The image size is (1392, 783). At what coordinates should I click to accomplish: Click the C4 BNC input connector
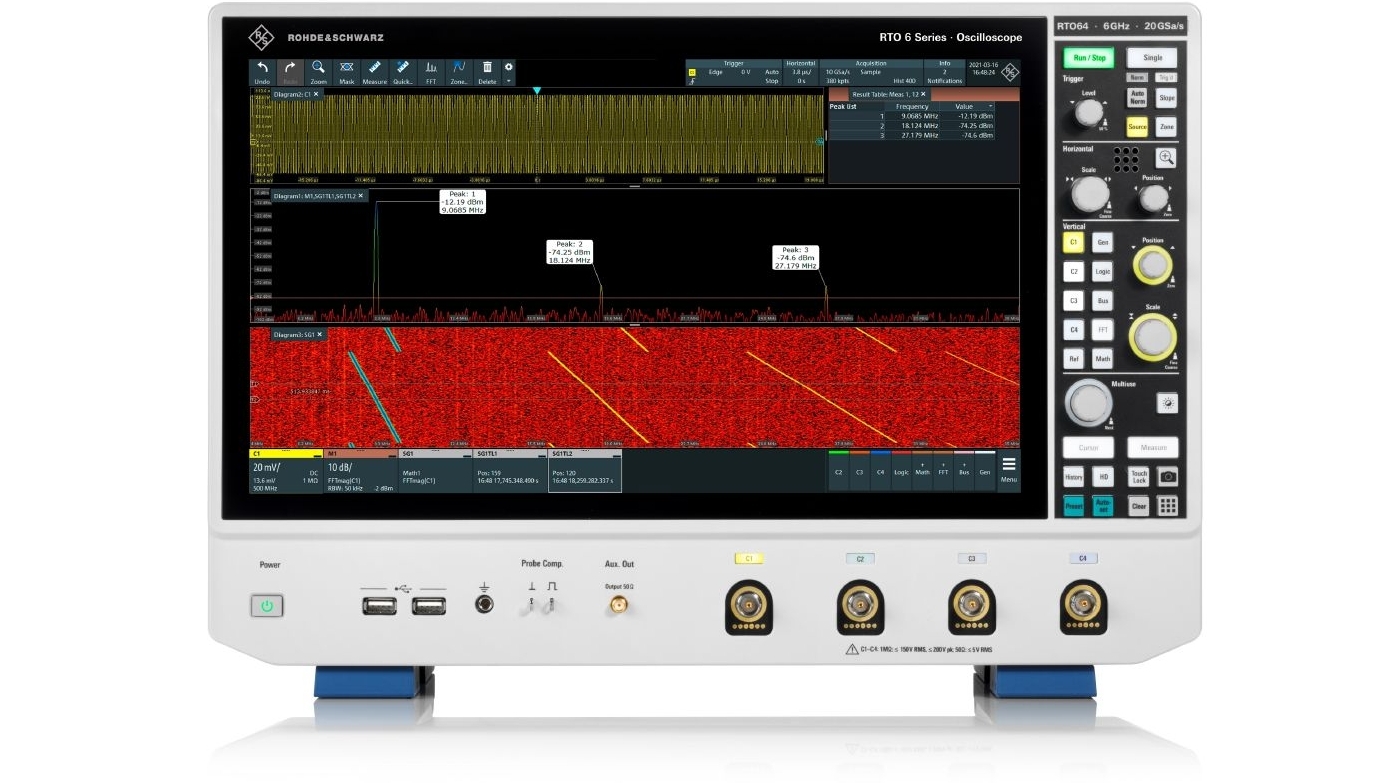(x=1084, y=606)
